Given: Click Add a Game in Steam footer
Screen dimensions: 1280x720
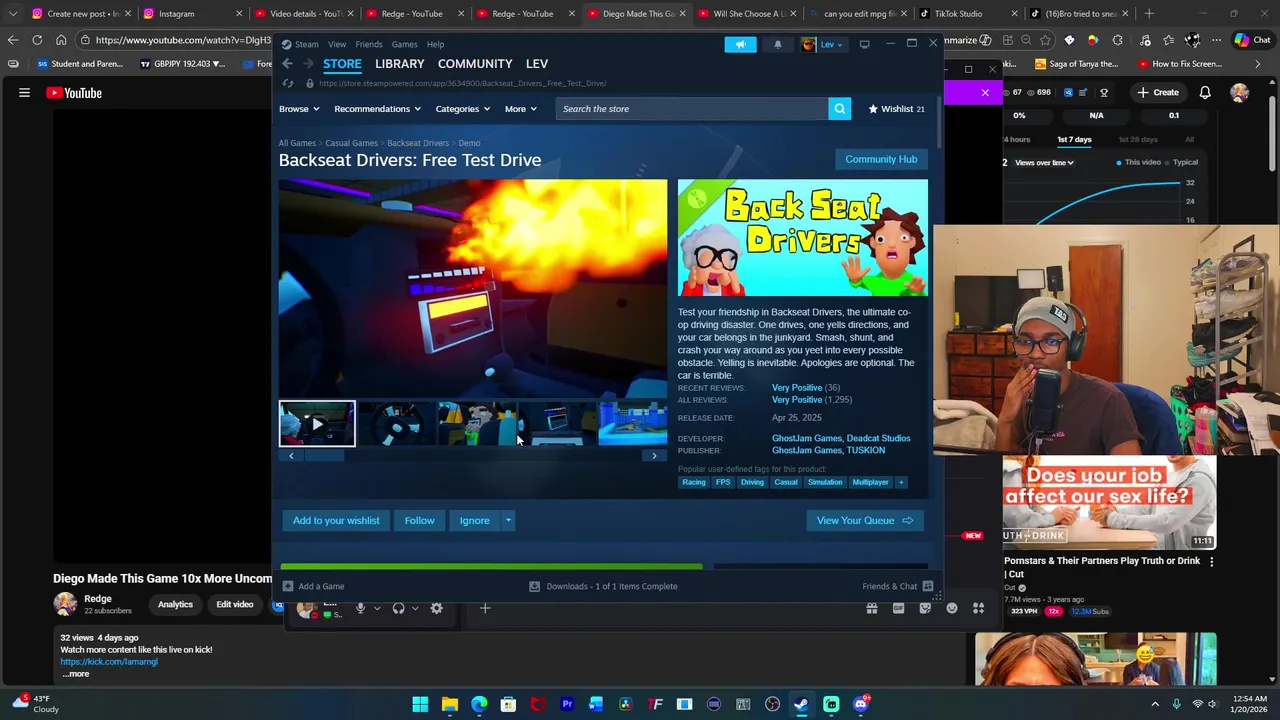Looking at the screenshot, I should (314, 586).
